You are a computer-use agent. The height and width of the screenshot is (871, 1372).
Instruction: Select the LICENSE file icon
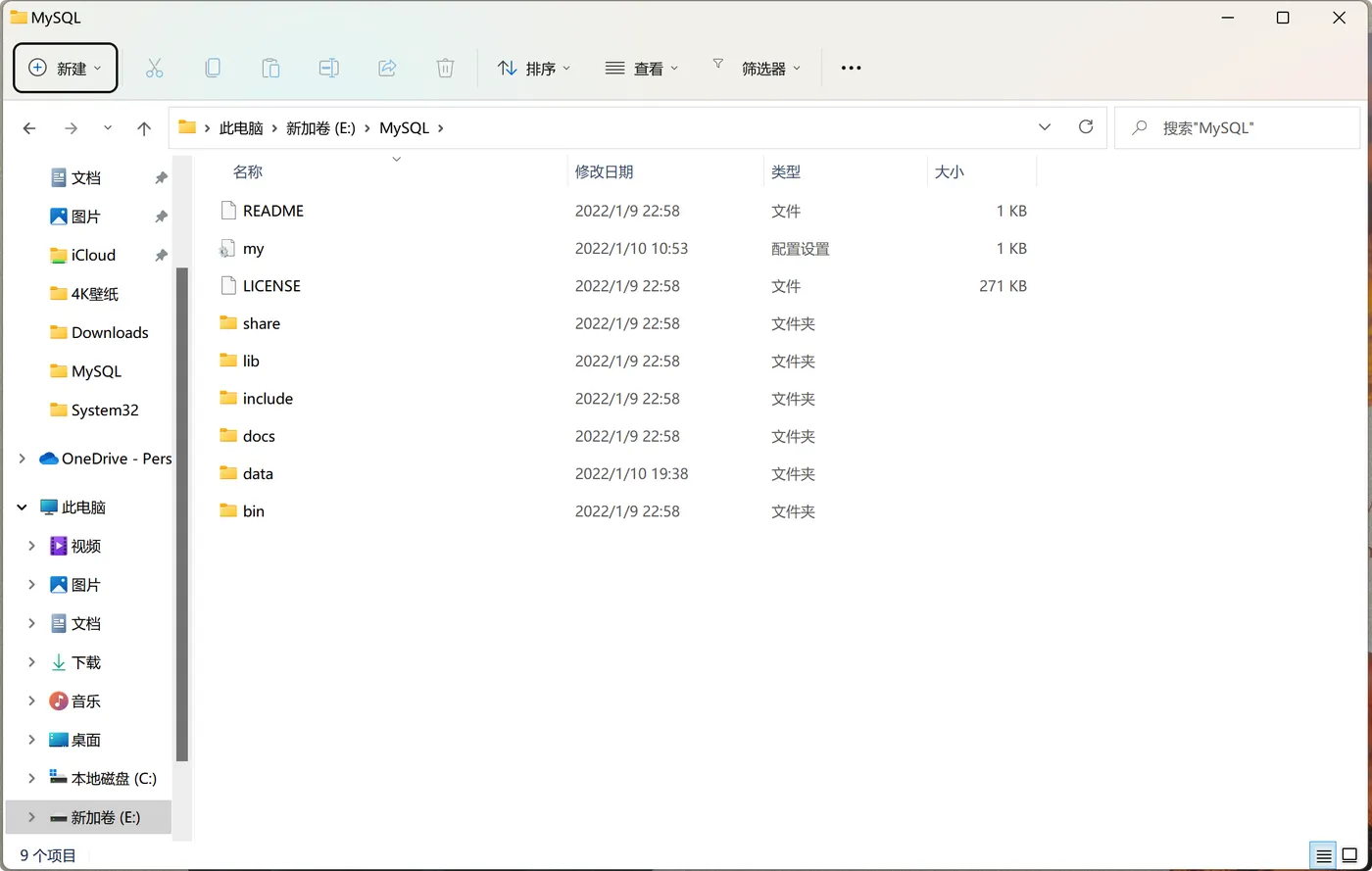pyautogui.click(x=228, y=286)
